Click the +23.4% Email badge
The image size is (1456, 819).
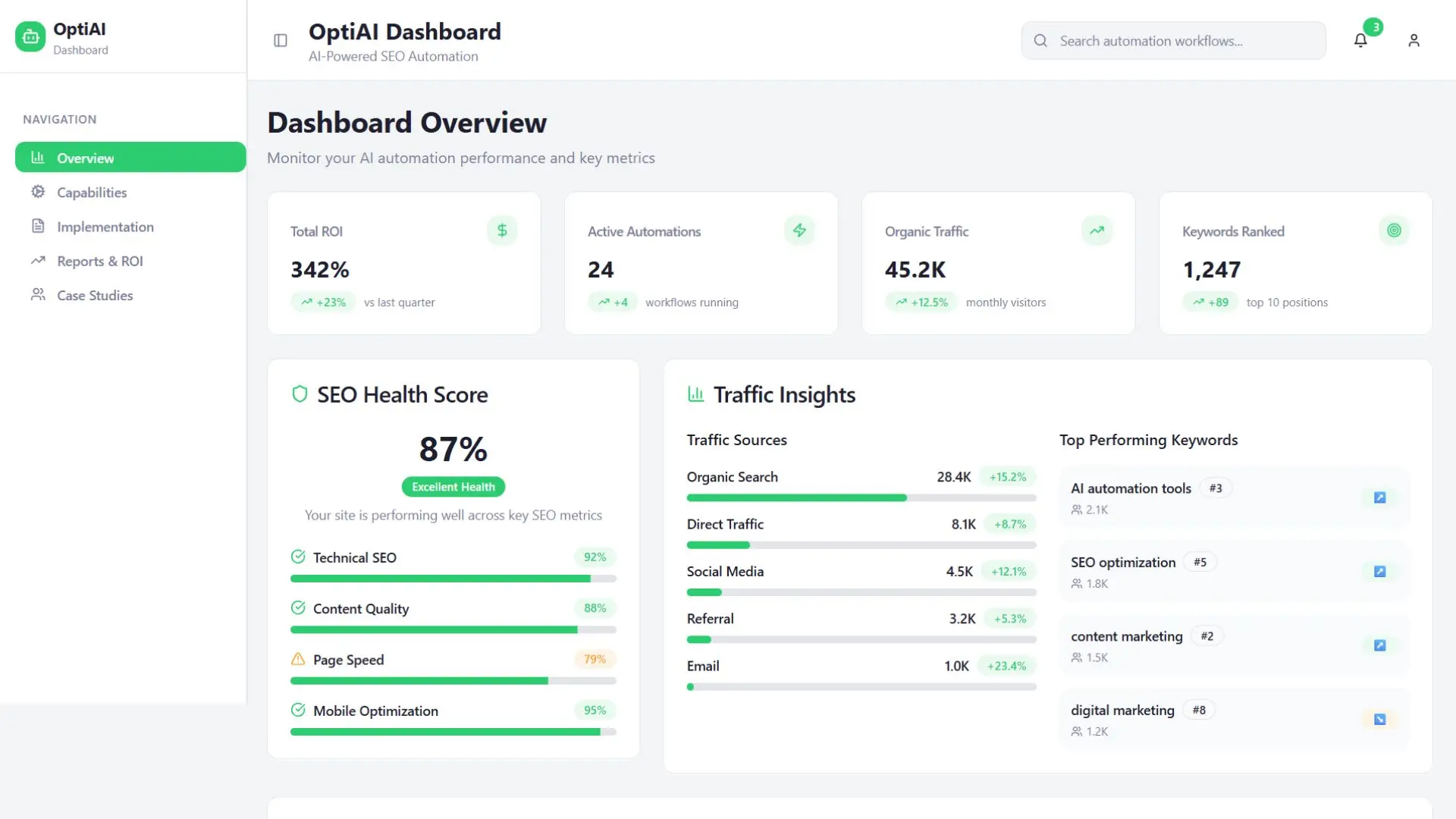tap(1006, 665)
